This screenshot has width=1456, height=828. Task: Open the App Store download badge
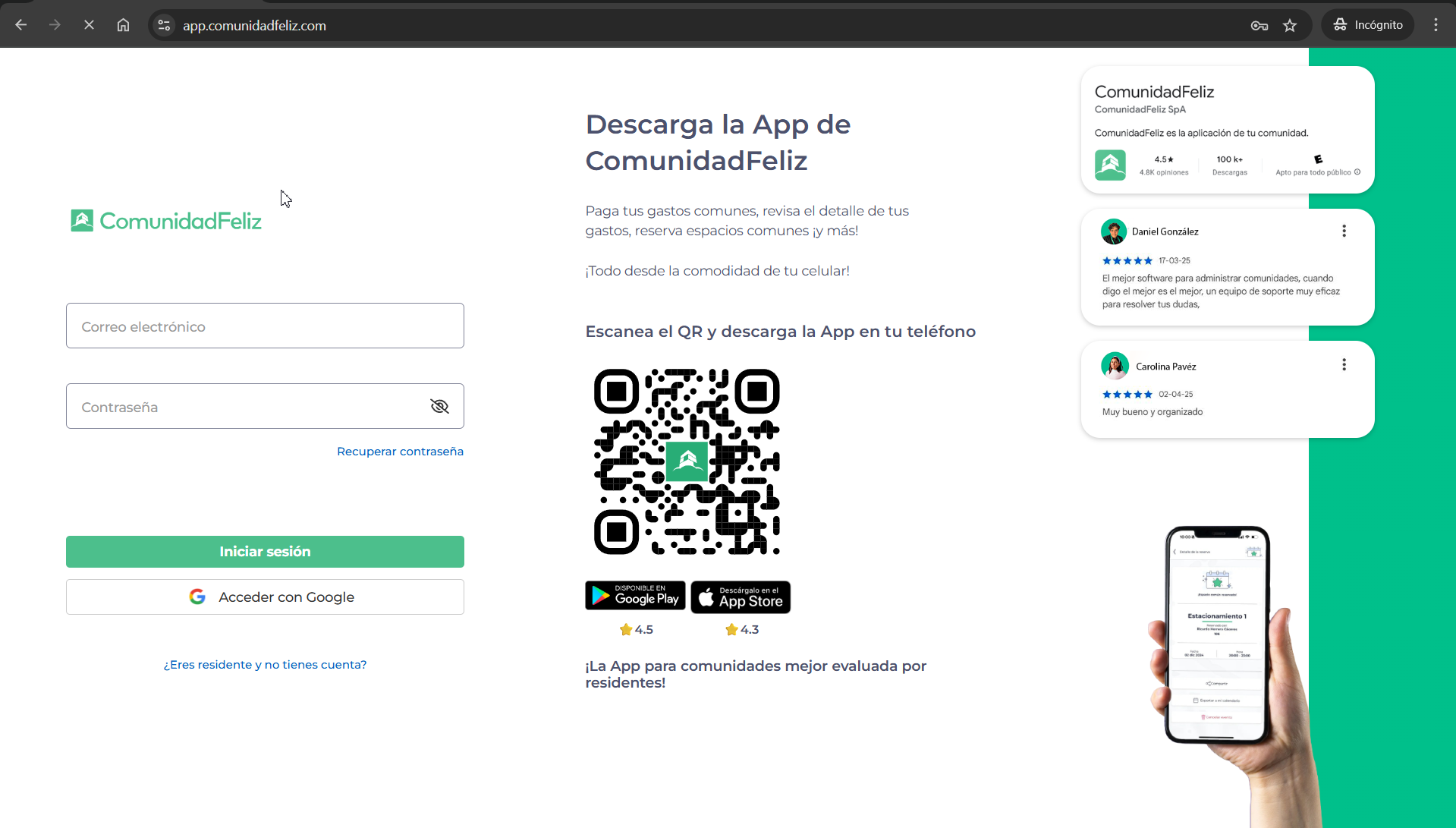741,597
